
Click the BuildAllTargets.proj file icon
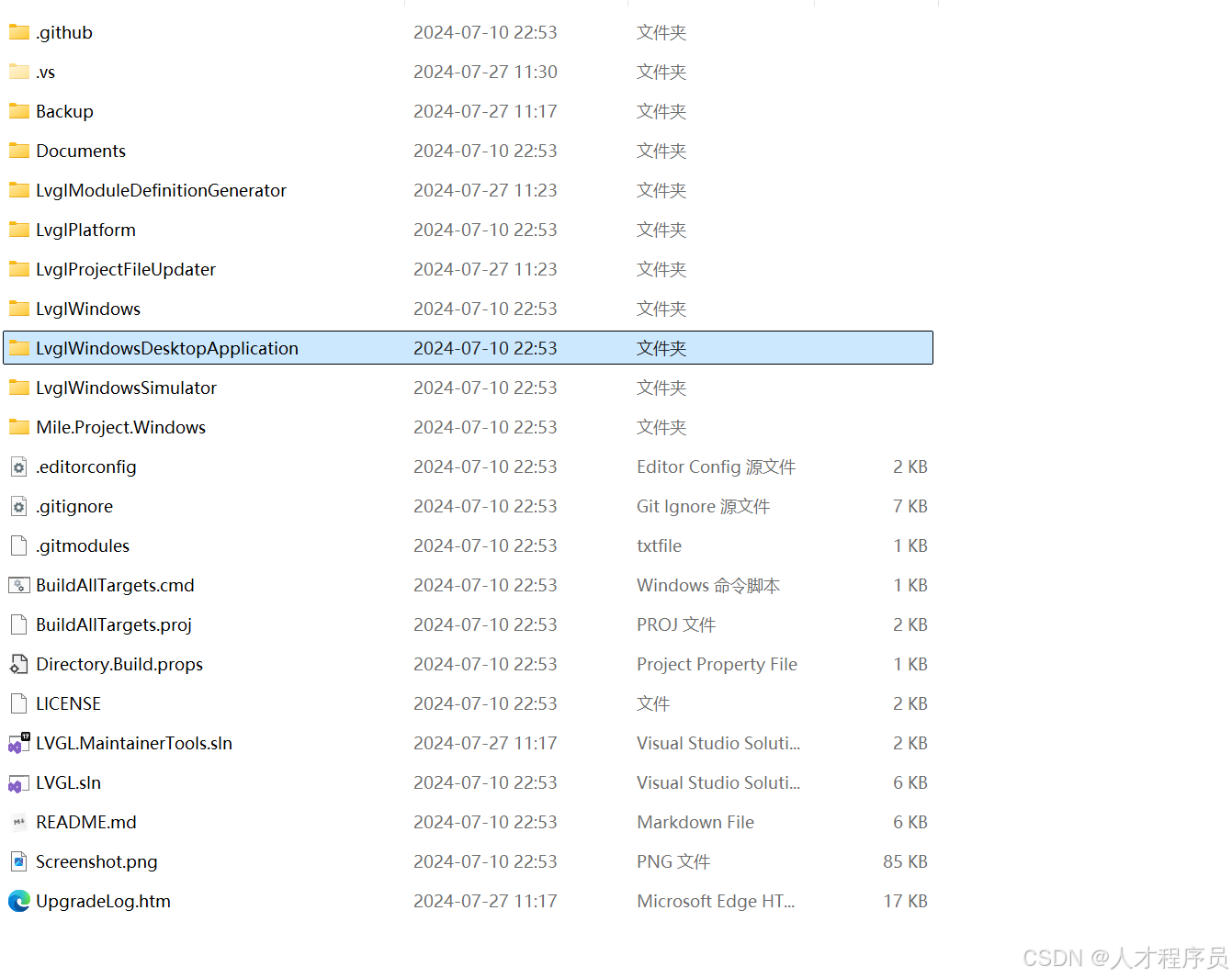click(18, 624)
